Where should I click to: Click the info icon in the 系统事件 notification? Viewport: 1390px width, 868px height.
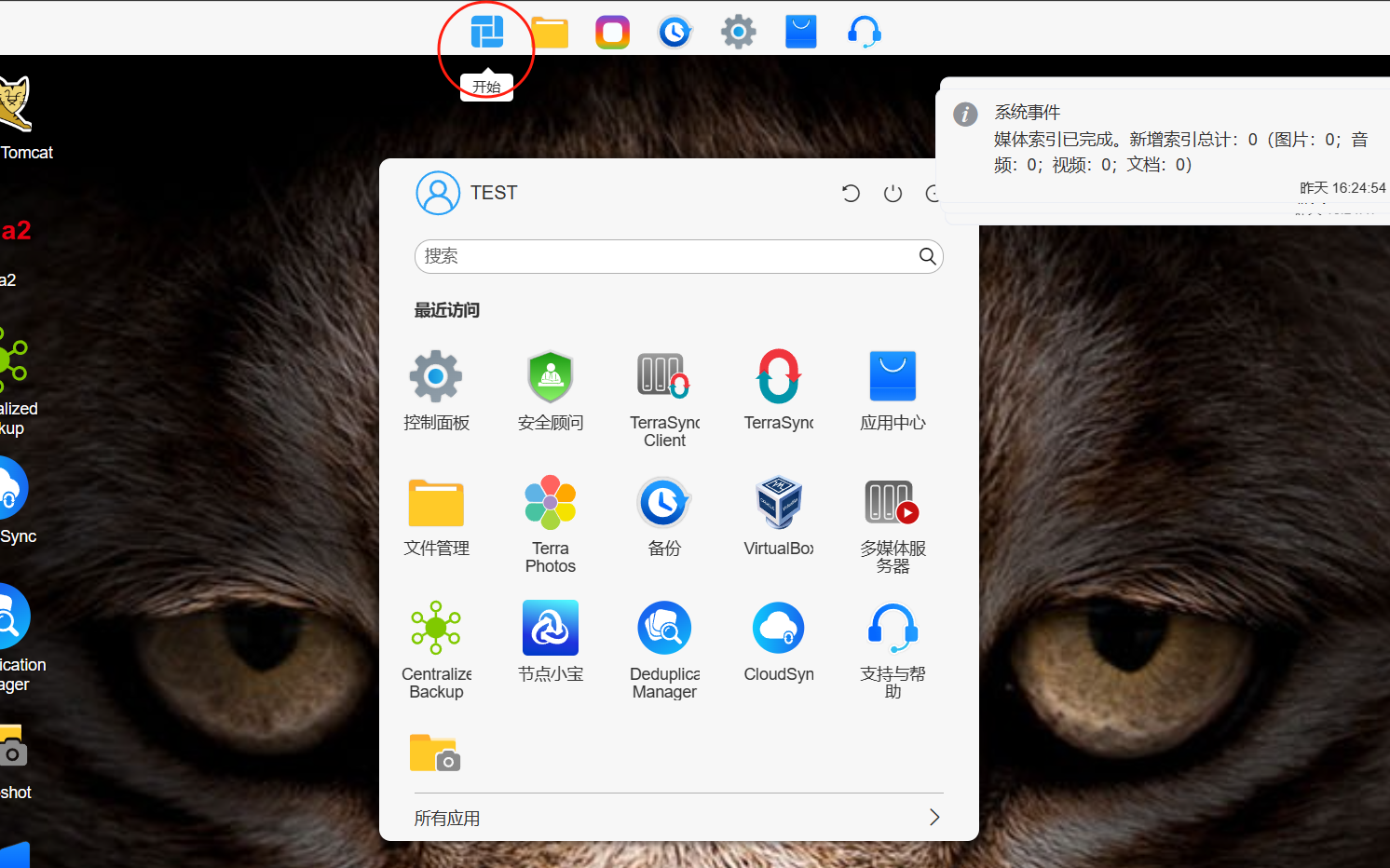tap(965, 114)
